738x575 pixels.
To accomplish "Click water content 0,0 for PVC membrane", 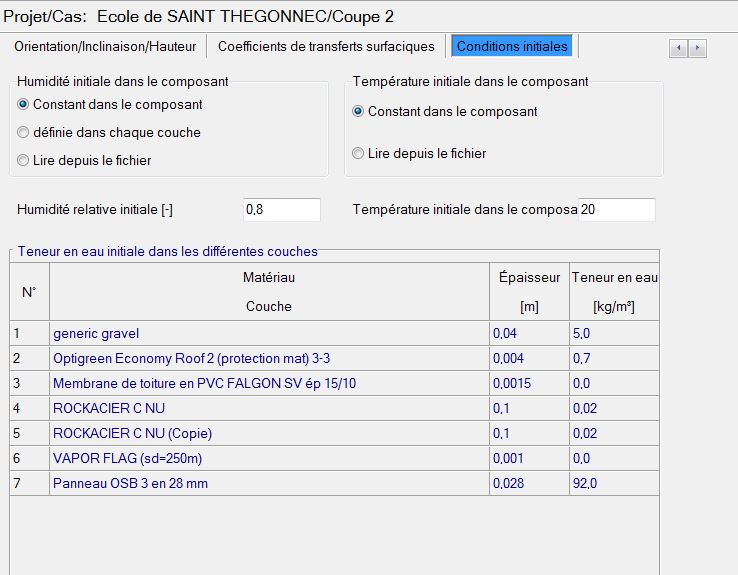I will click(x=614, y=383).
